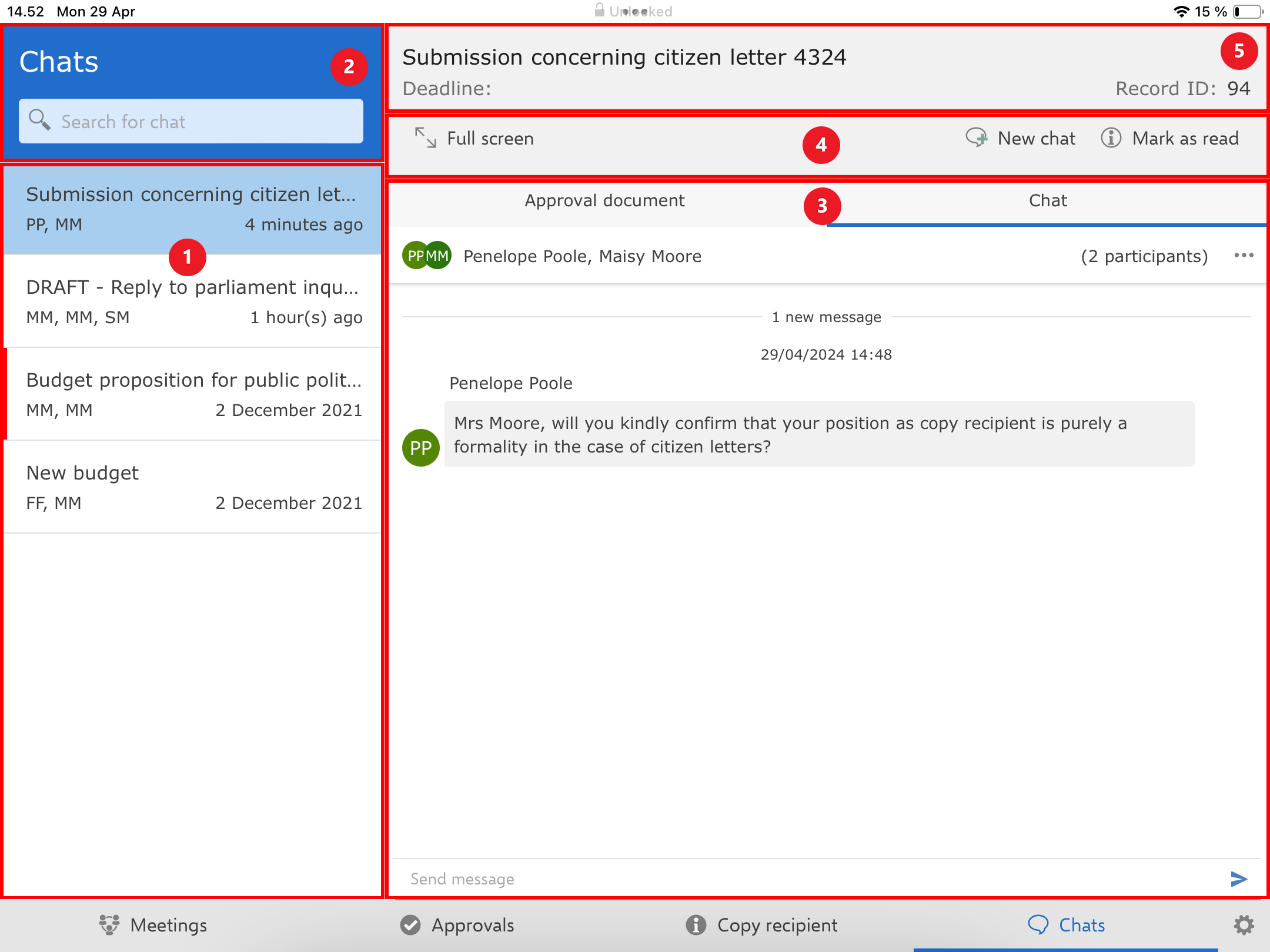Open the Copy recipient section
This screenshot has width=1270, height=952.
tap(761, 925)
